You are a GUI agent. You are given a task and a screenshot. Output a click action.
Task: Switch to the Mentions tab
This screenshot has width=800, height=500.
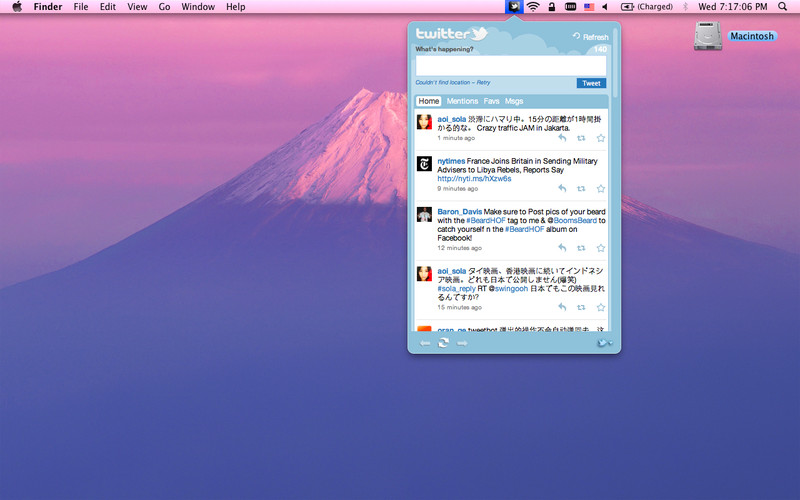[x=462, y=101]
